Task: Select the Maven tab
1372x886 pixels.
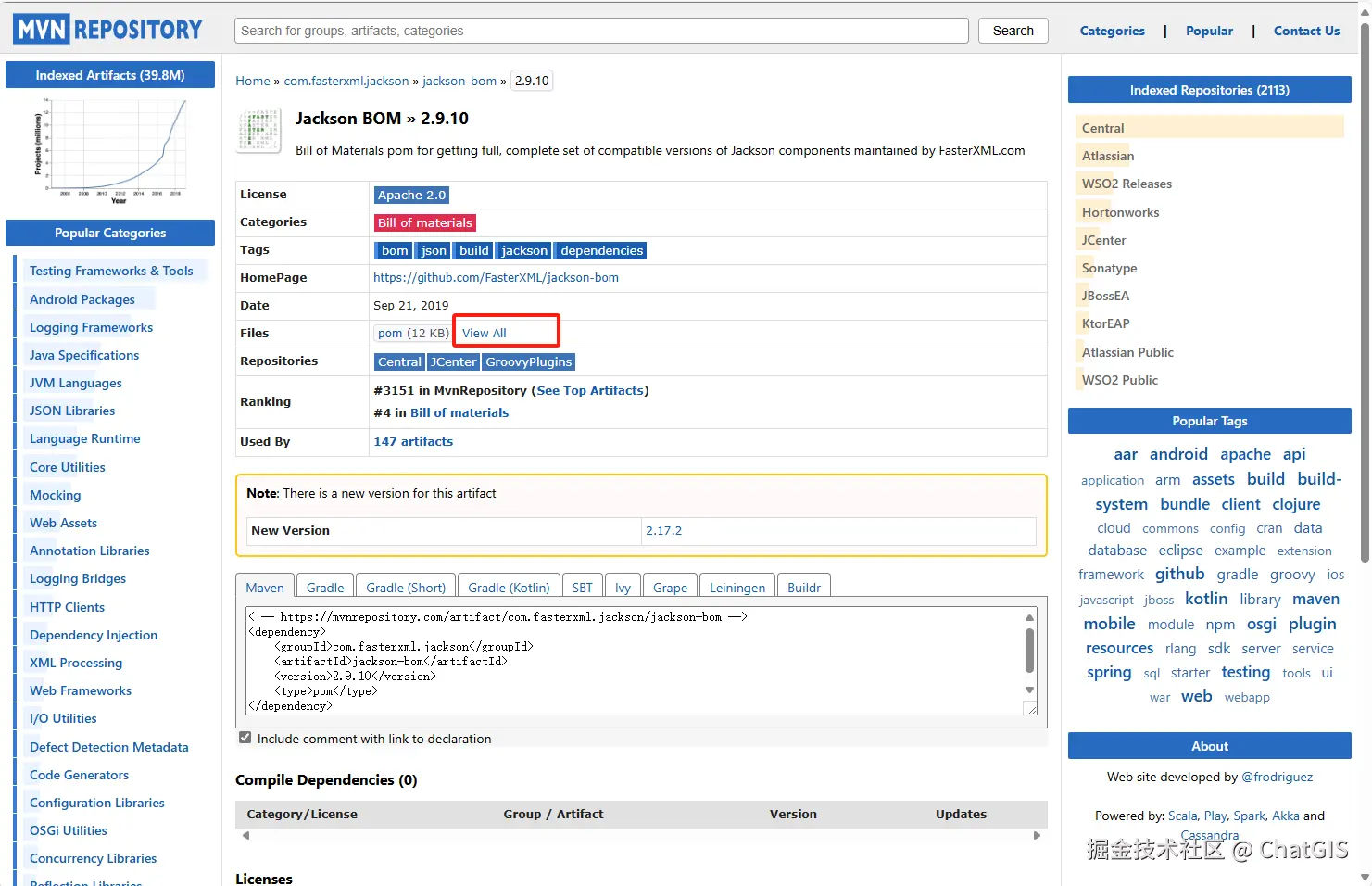Action: [x=265, y=587]
